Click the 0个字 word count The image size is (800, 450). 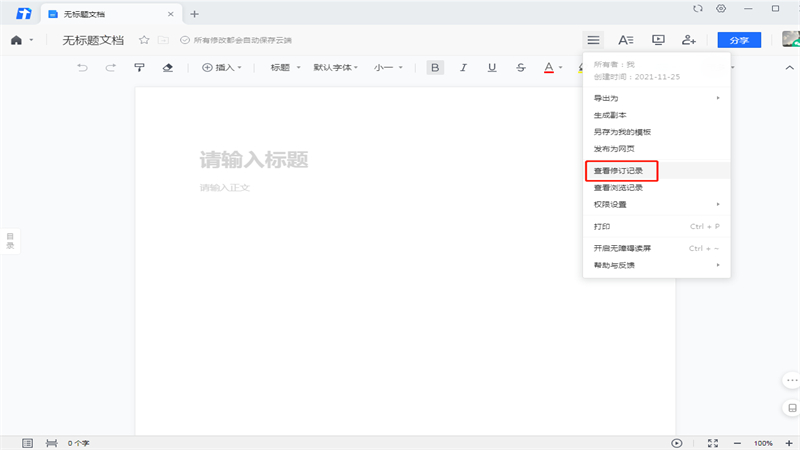(x=79, y=443)
